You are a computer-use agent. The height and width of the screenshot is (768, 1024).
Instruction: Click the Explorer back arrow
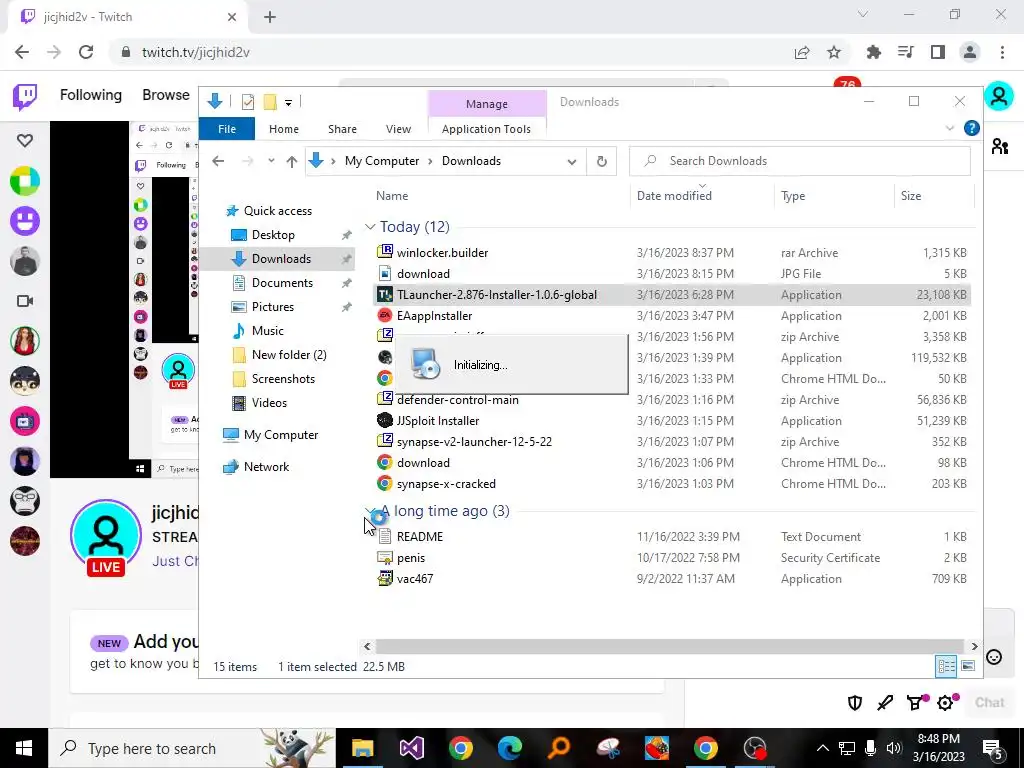pyautogui.click(x=218, y=161)
